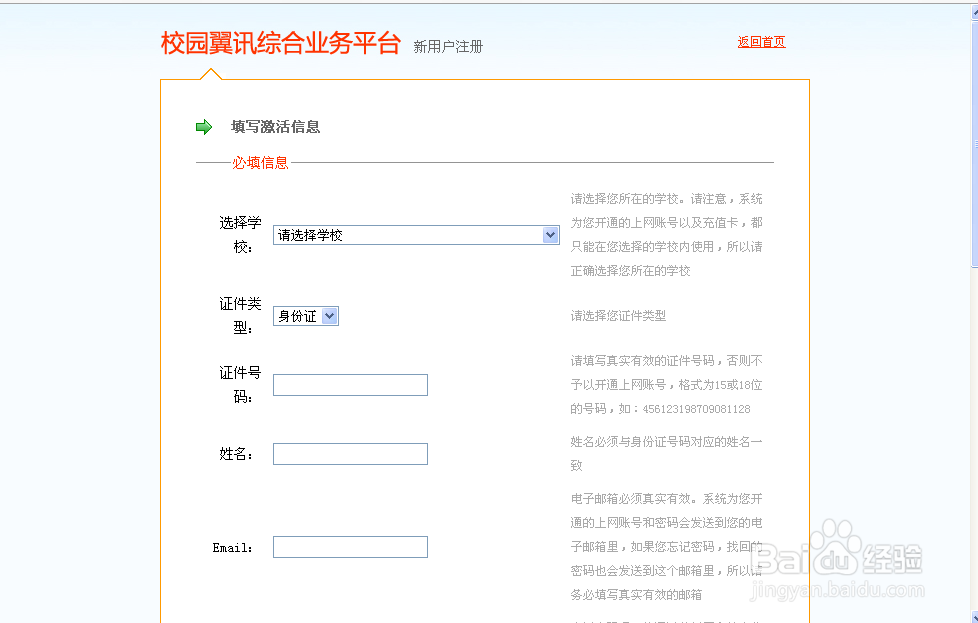Click the 证件类型 field label
Image resolution: width=978 pixels, height=623 pixels.
point(240,316)
